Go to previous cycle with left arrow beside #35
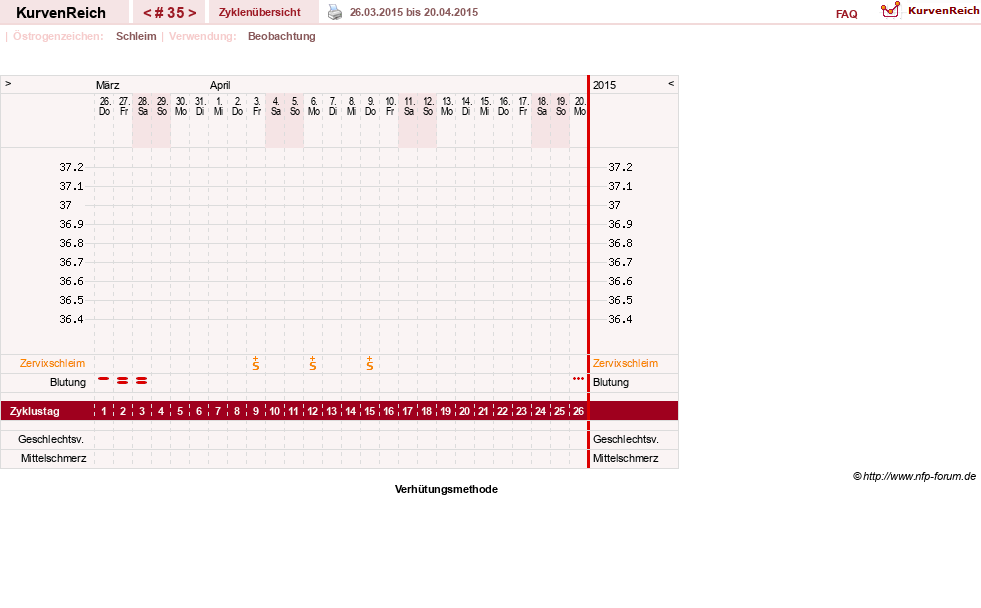981x608 pixels. [x=147, y=13]
